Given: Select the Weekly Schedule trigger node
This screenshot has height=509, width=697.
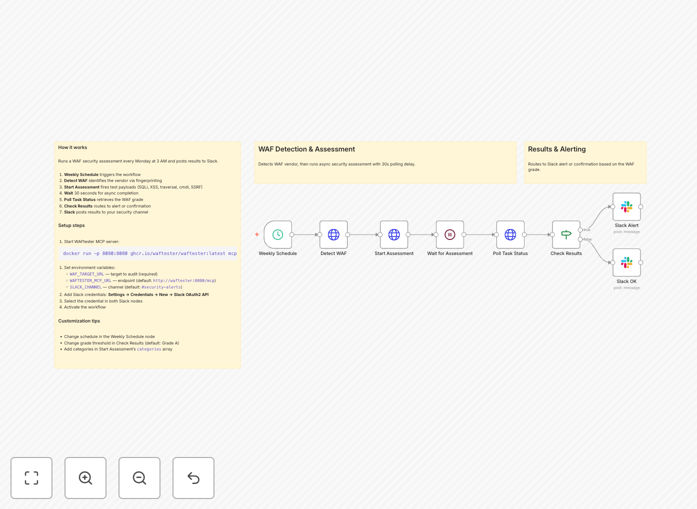Looking at the screenshot, I should coord(278,234).
